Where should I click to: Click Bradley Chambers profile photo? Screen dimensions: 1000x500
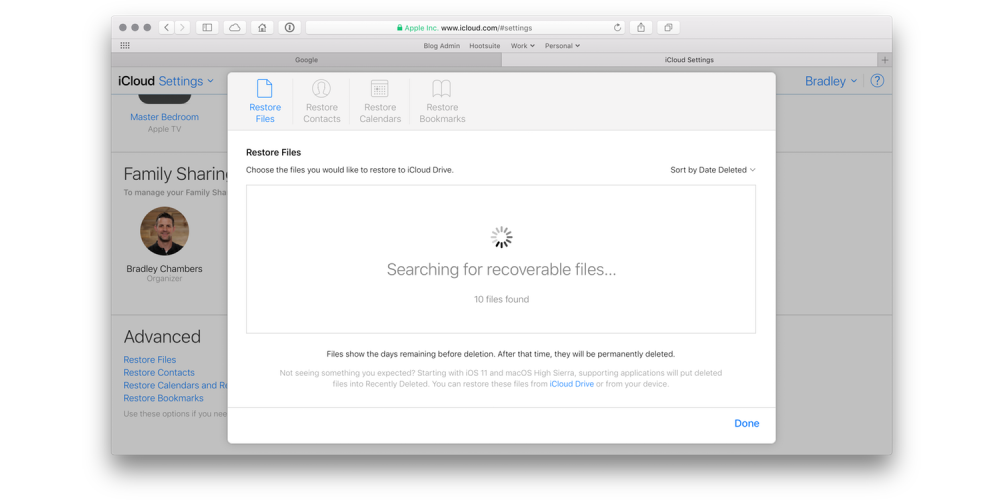[164, 232]
